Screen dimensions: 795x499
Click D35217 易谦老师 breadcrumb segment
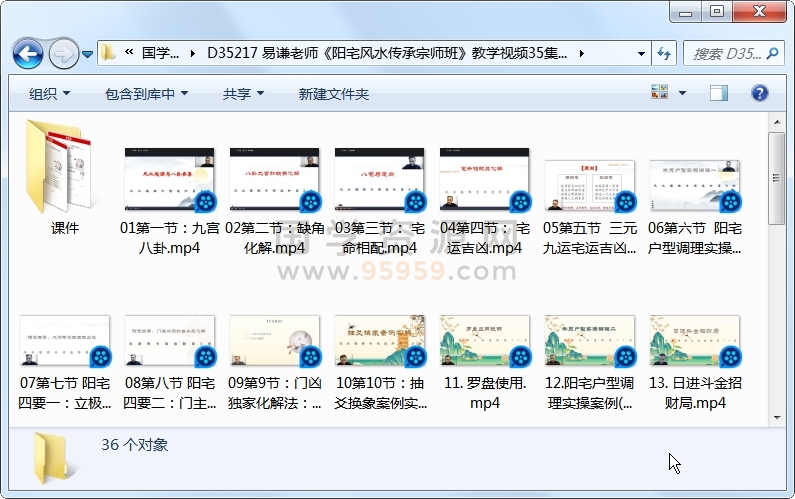click(x=387, y=53)
